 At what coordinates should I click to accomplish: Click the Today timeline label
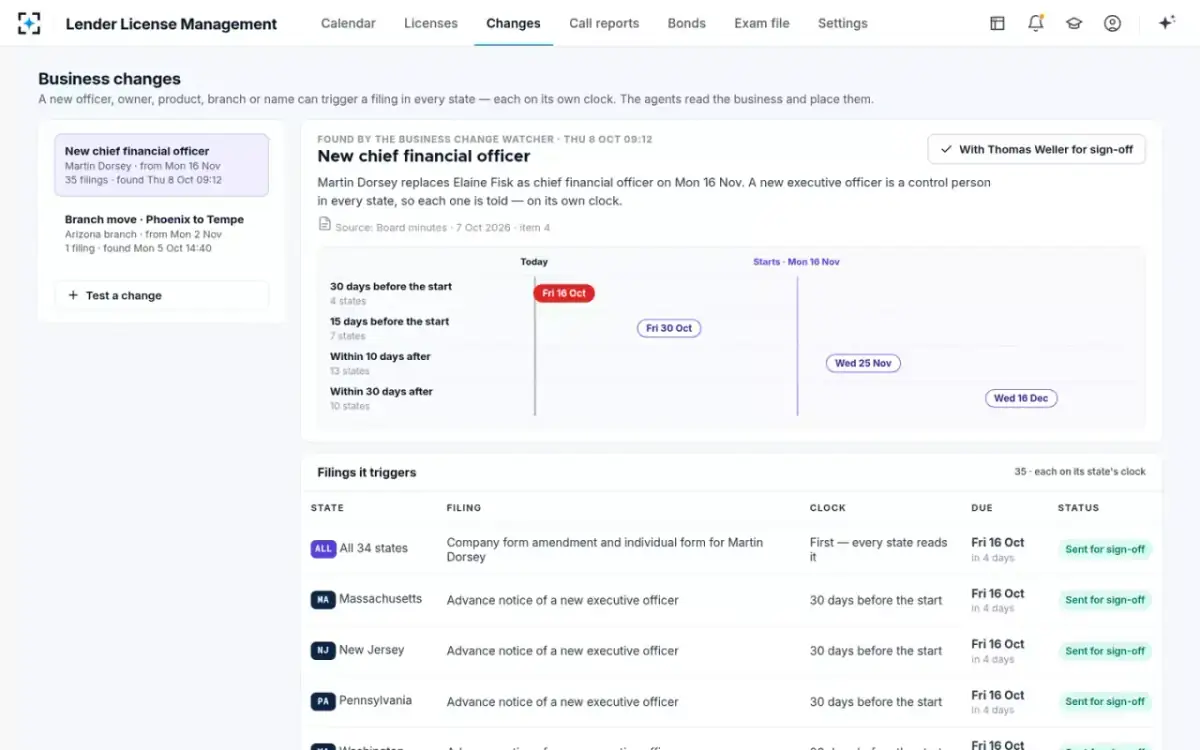[x=534, y=262]
